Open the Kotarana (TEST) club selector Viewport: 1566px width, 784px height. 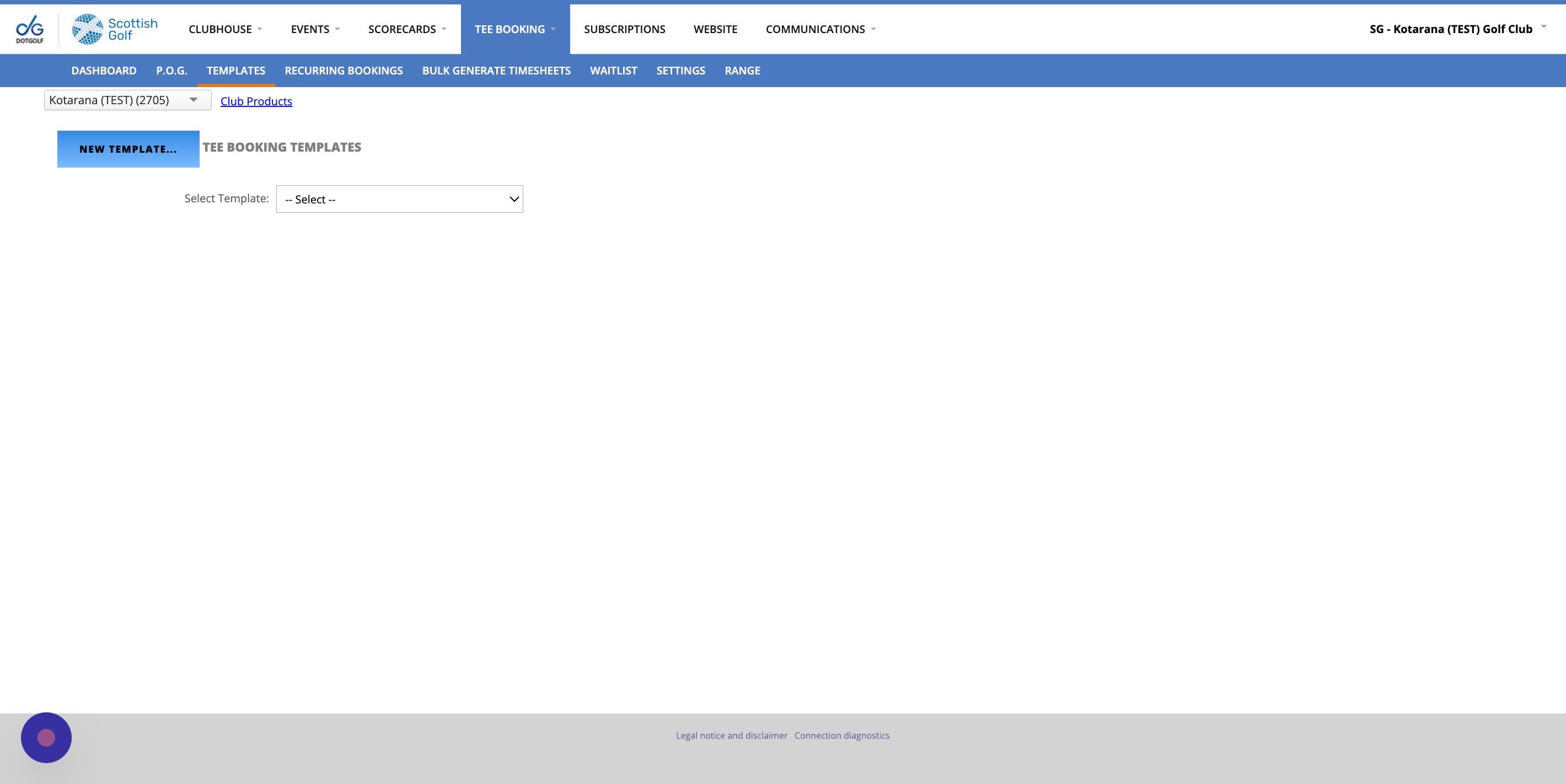click(127, 100)
